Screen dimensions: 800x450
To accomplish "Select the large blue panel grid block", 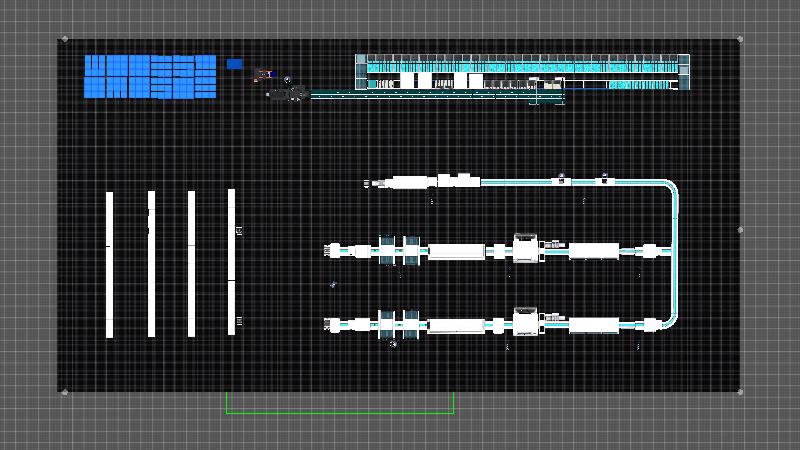I will point(150,77).
